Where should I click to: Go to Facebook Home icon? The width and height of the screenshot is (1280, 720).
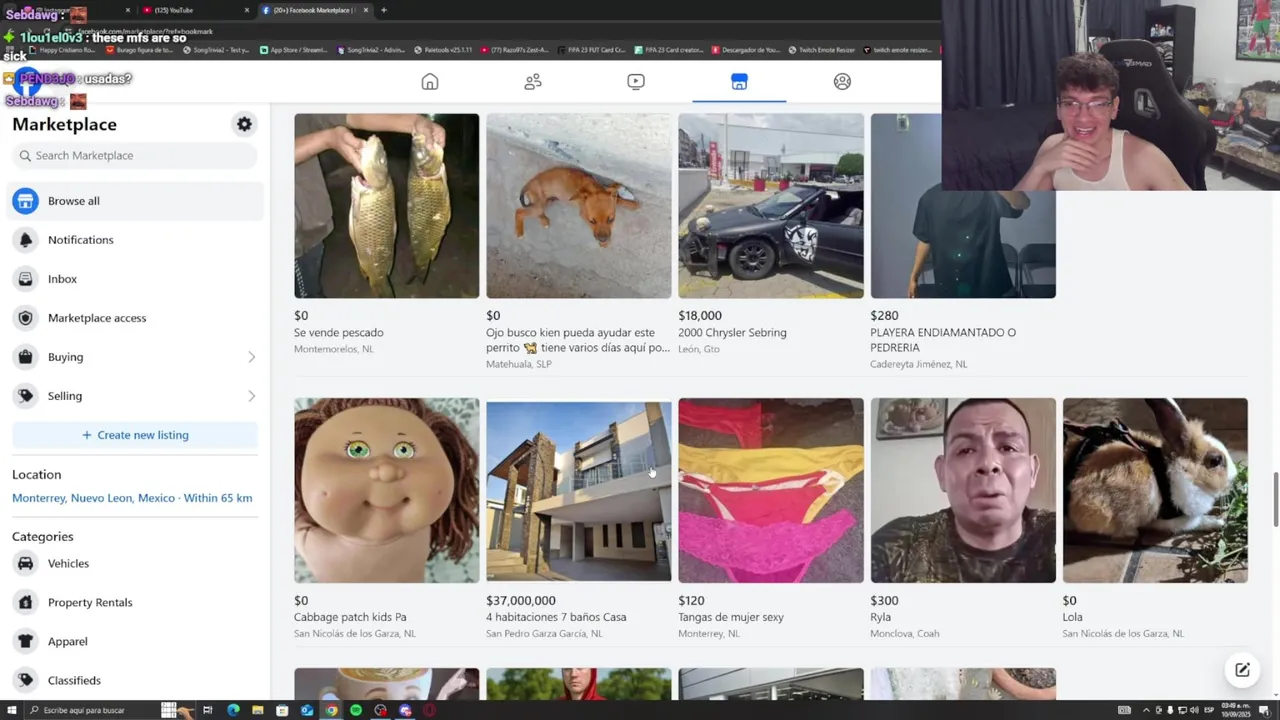(430, 82)
